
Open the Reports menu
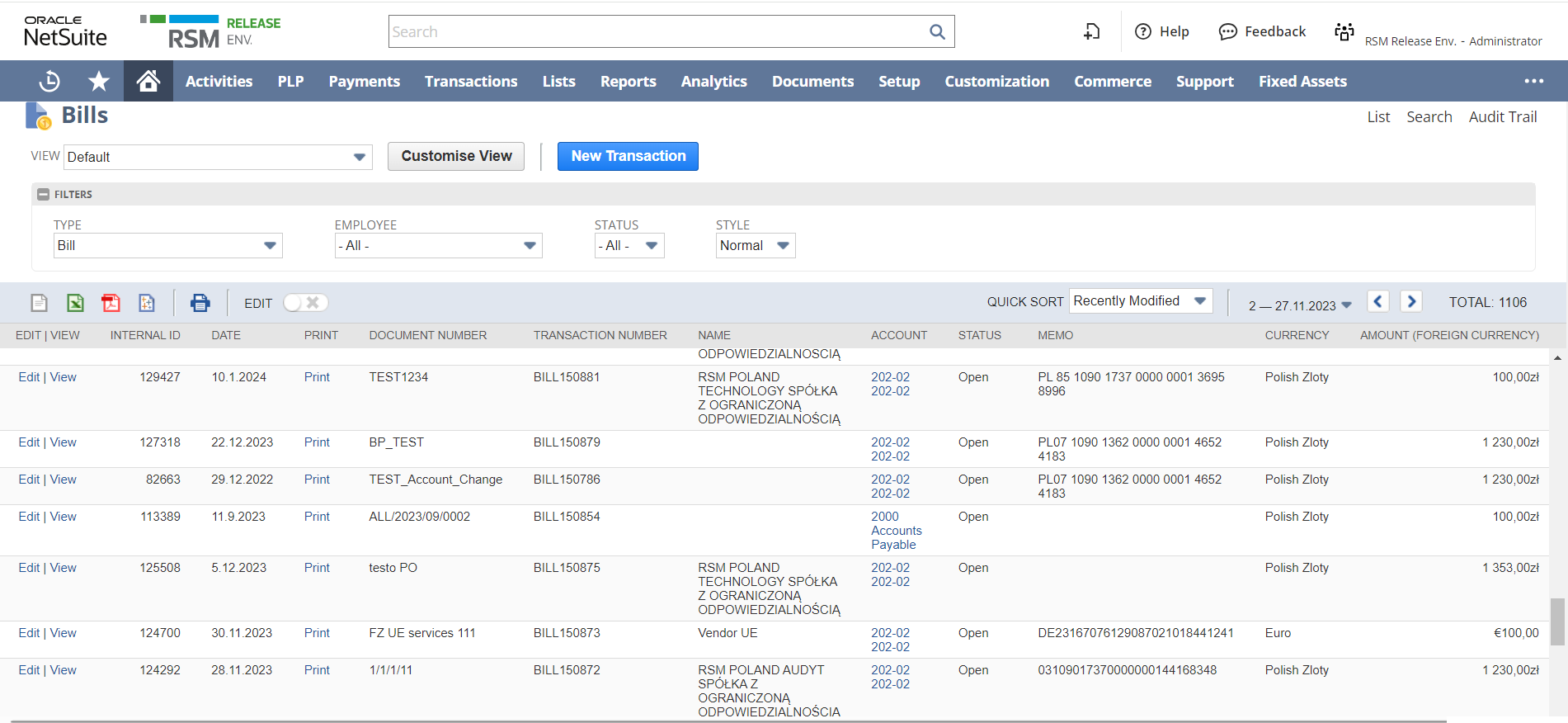coord(628,81)
